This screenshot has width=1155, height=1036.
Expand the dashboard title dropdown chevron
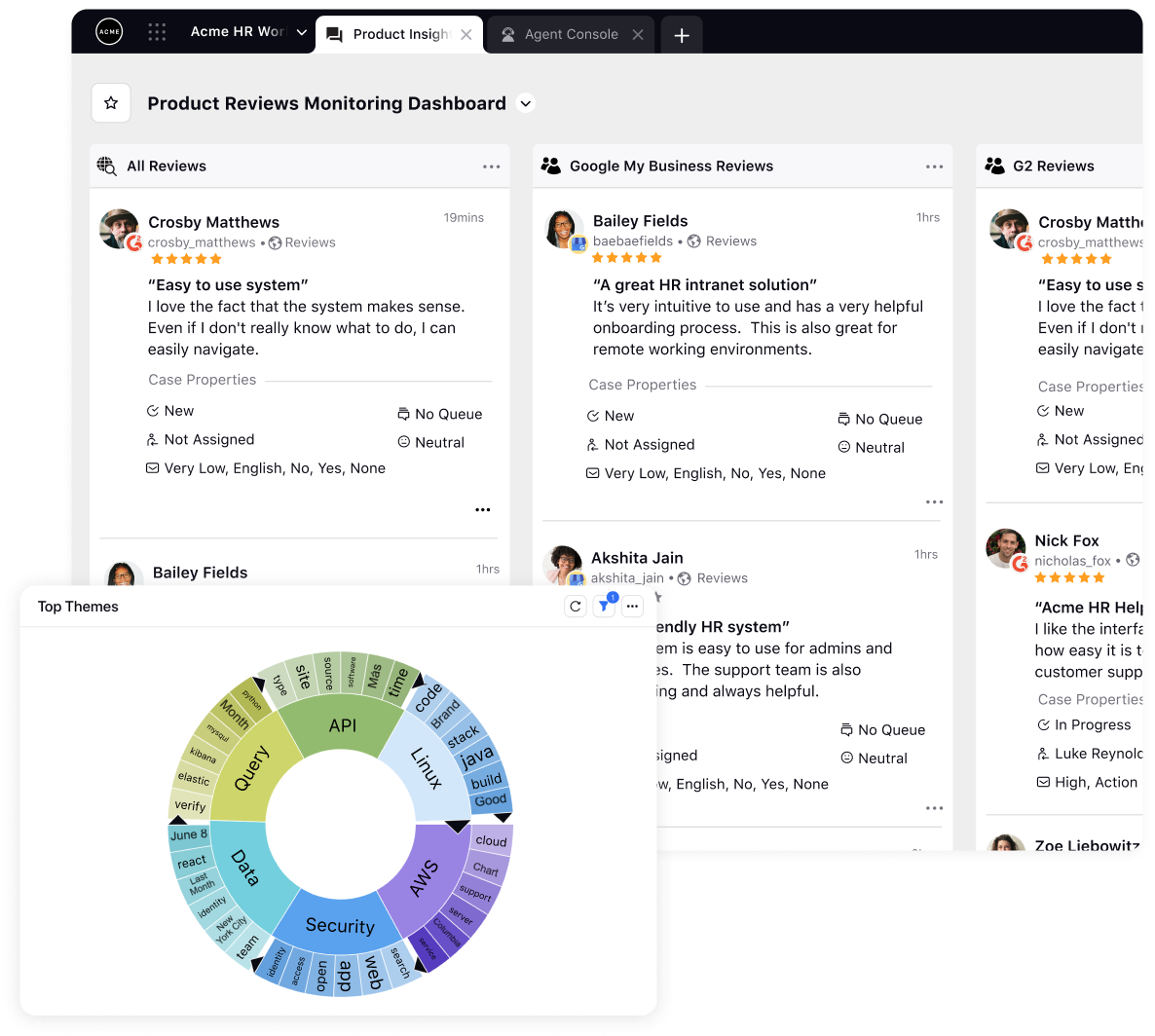point(525,103)
